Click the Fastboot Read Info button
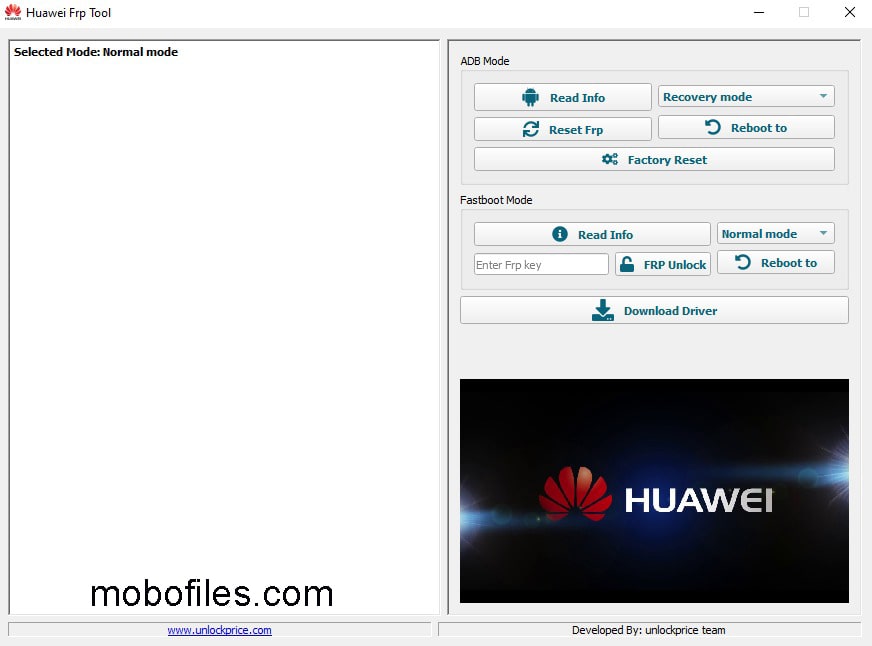This screenshot has width=872, height=646. click(x=592, y=234)
